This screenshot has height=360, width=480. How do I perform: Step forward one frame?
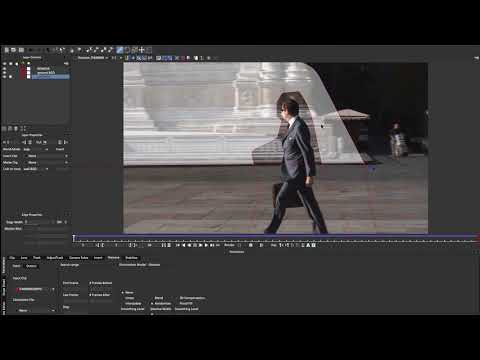tap(206, 245)
